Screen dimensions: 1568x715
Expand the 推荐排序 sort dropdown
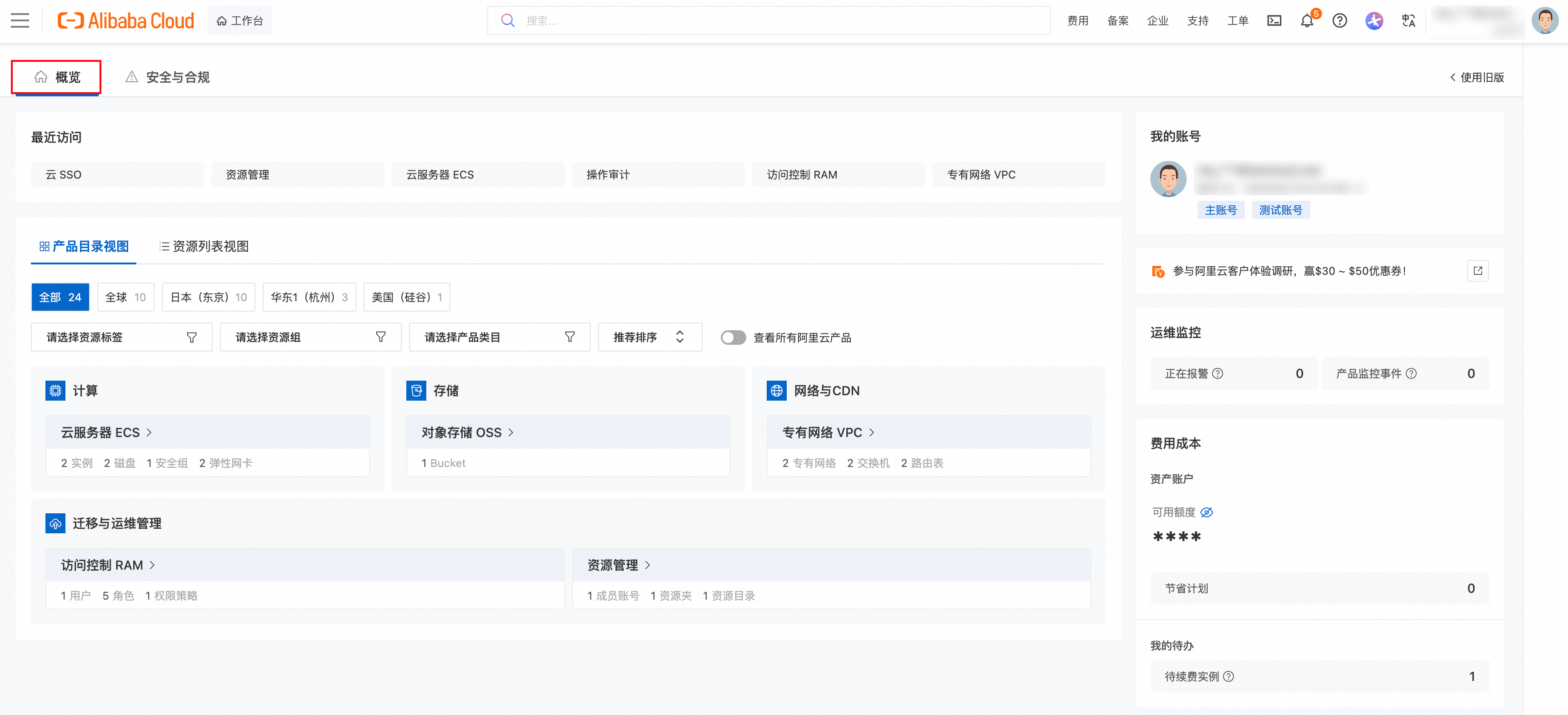coord(649,337)
